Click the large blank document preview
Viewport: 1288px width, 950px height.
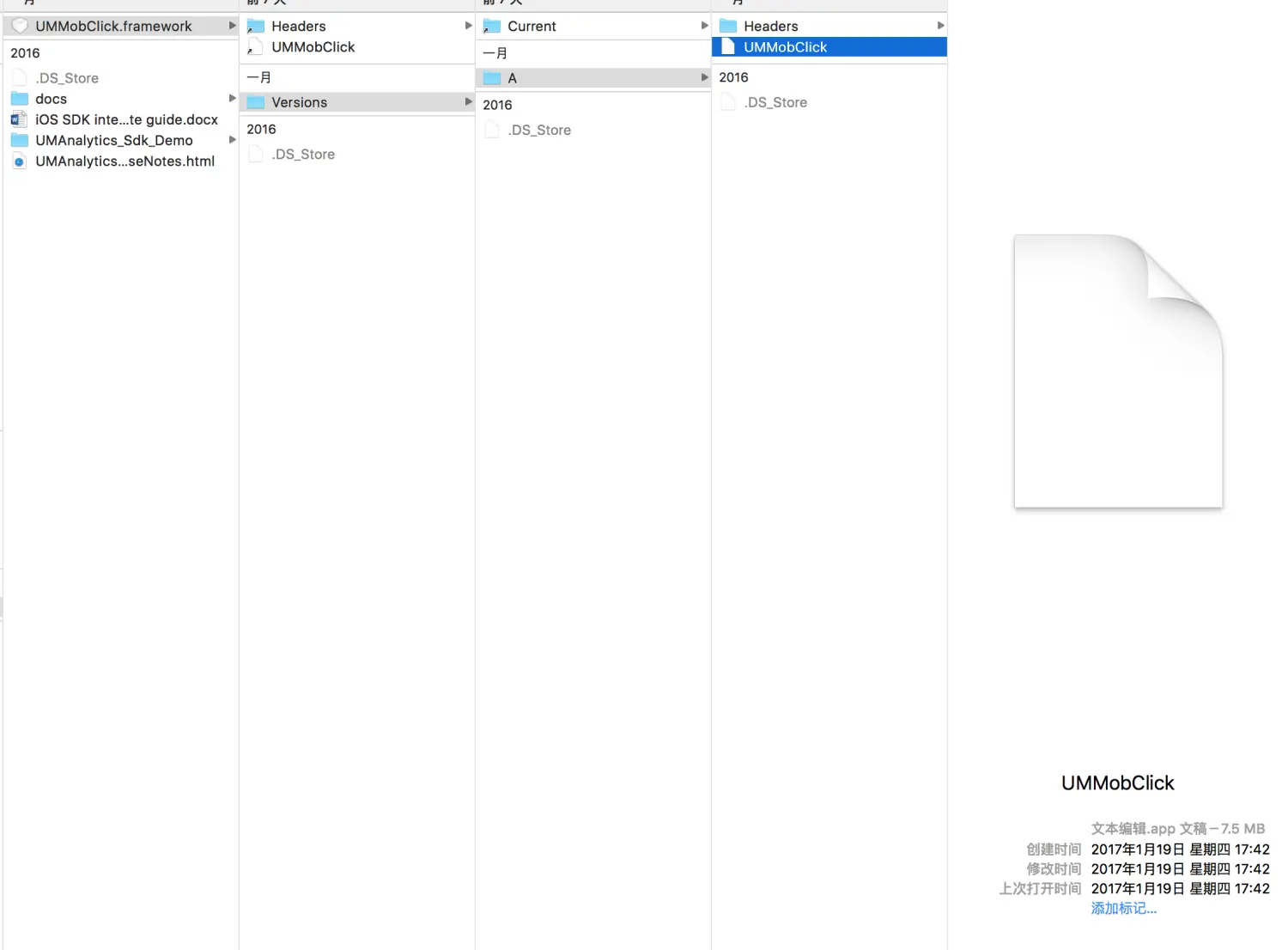click(x=1118, y=371)
